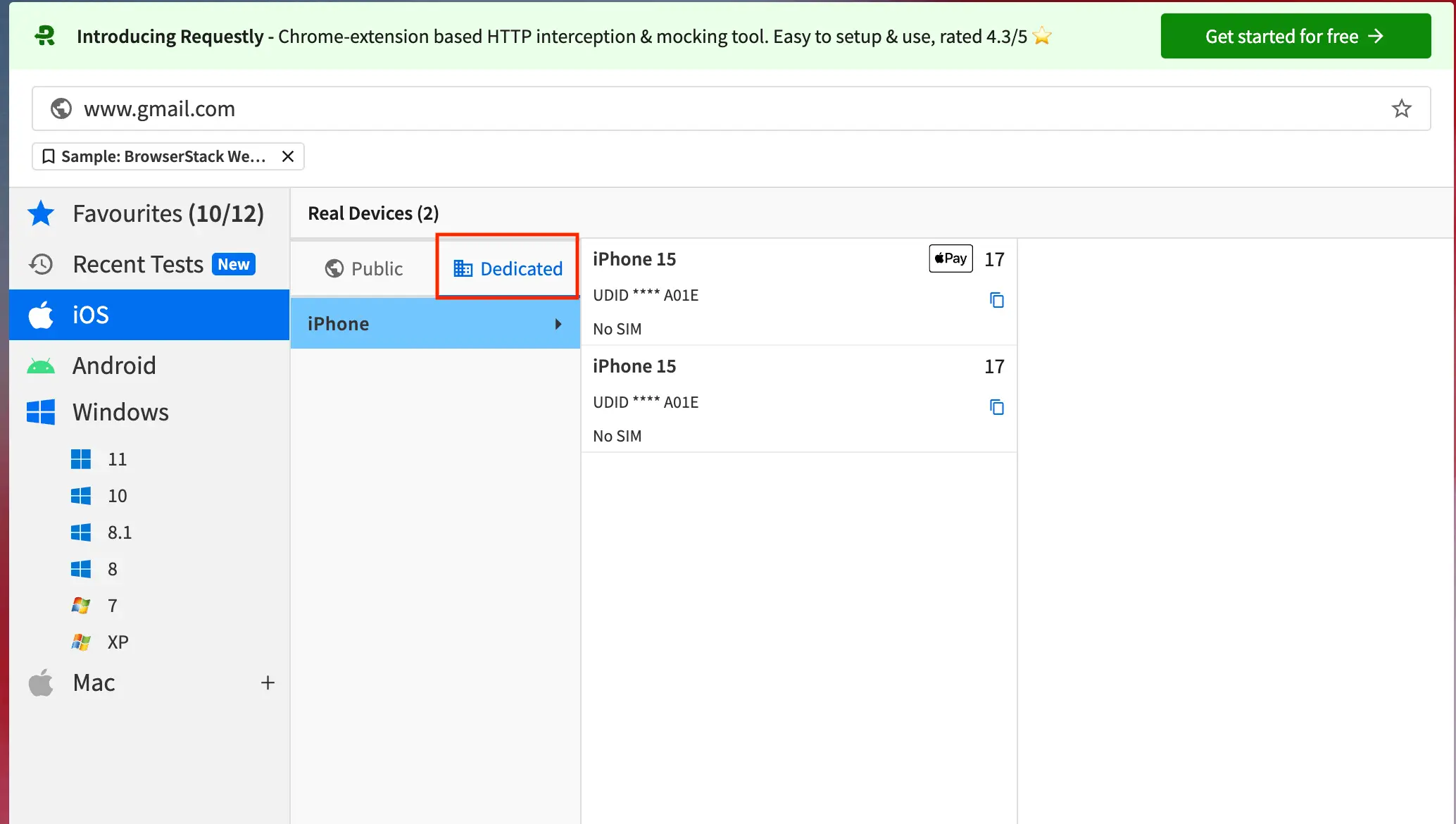The width and height of the screenshot is (1456, 824).
Task: Click the Favourites star icon
Action: coord(40,213)
